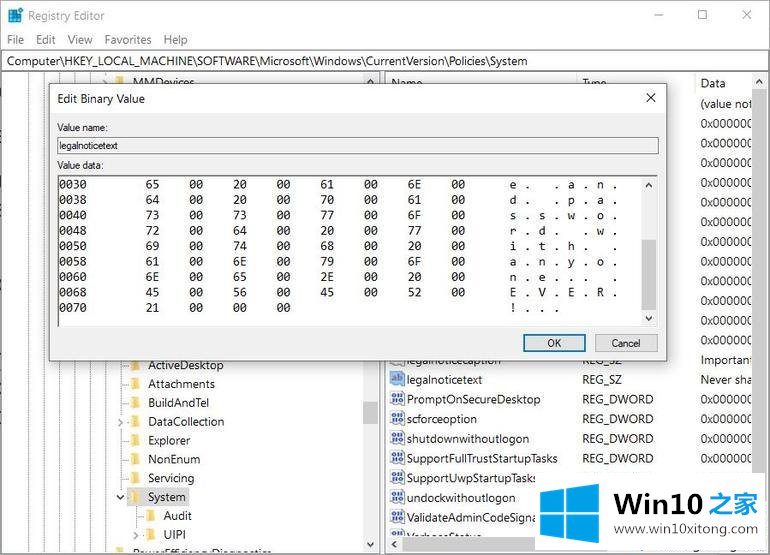This screenshot has height=555, width=770.
Task: Click hex byte 2E in row 0060
Action: pos(327,277)
